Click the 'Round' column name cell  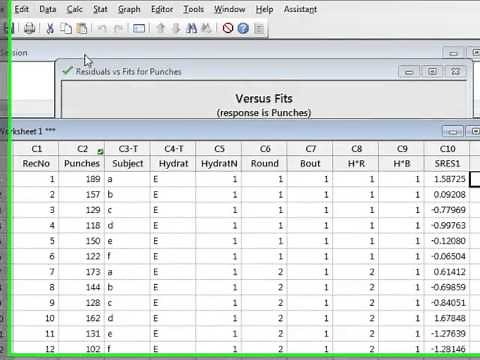click(x=265, y=164)
